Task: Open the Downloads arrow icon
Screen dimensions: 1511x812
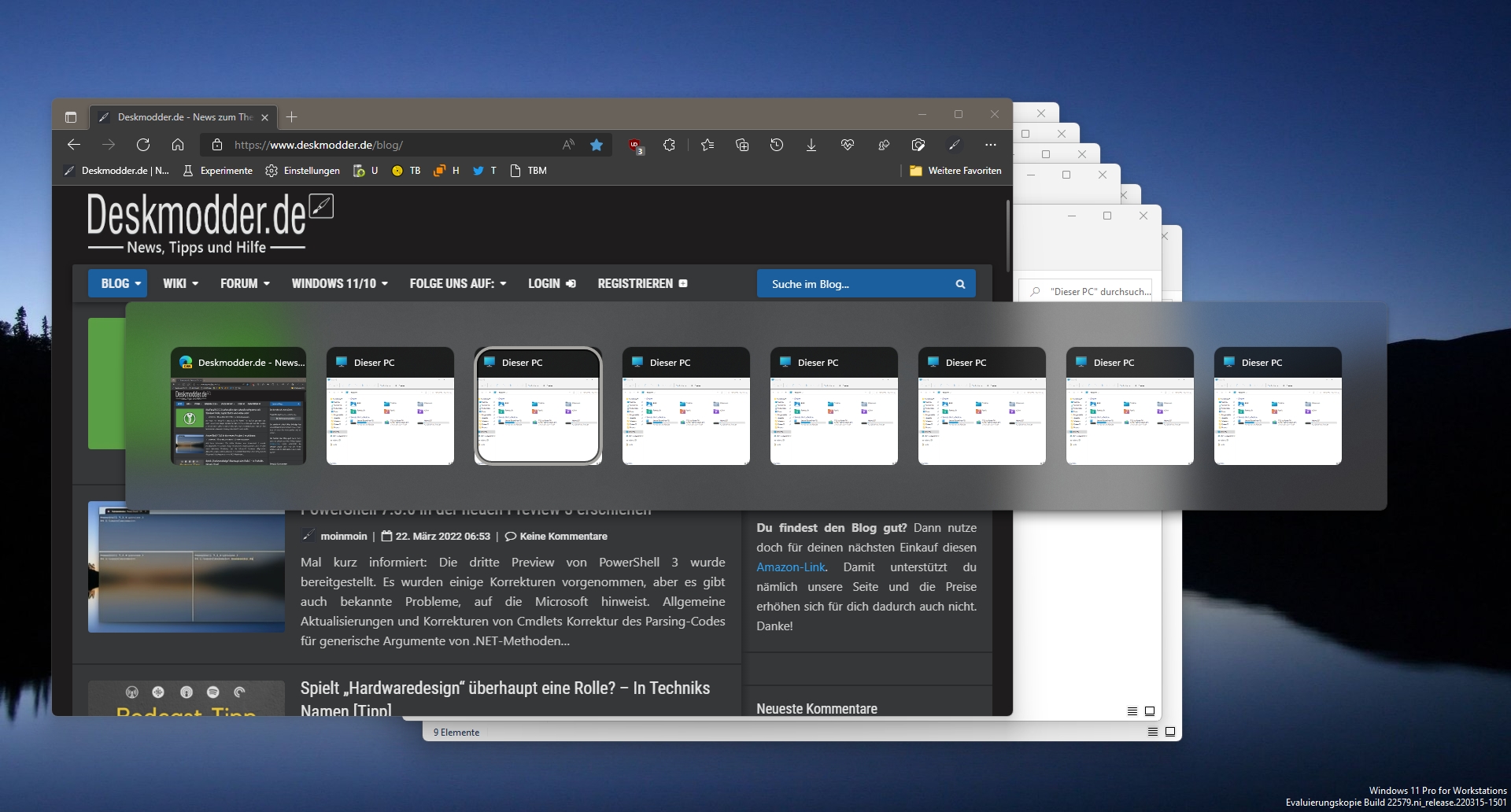Action: 811,145
